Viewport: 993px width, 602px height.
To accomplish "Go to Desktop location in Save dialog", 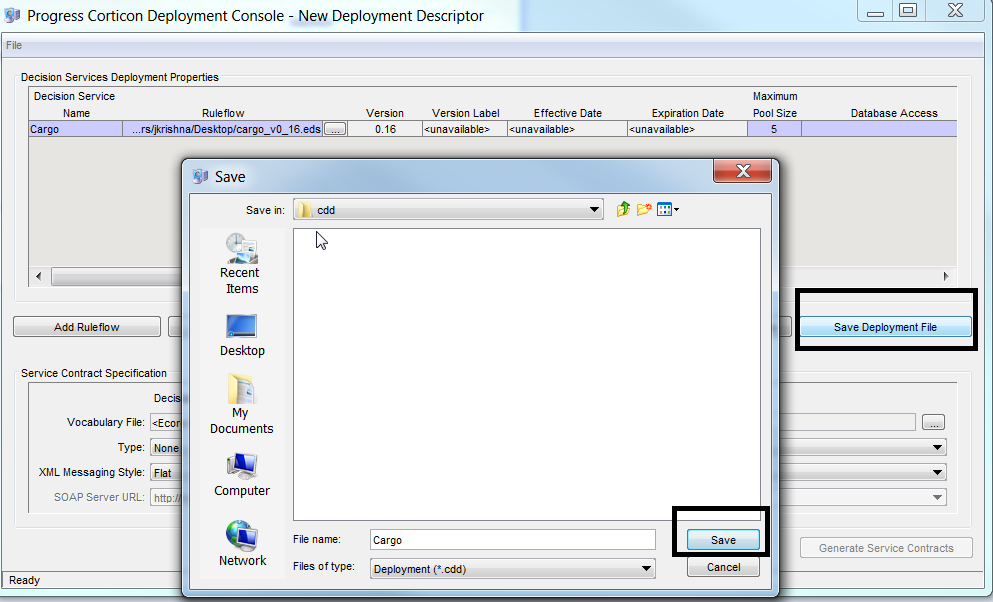I will [x=241, y=335].
